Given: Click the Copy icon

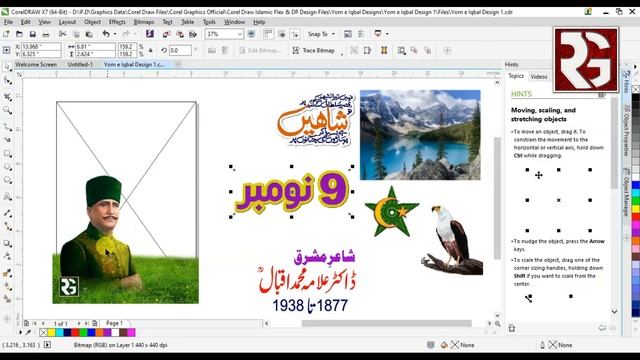Looking at the screenshot, I should pyautogui.click(x=76, y=34).
